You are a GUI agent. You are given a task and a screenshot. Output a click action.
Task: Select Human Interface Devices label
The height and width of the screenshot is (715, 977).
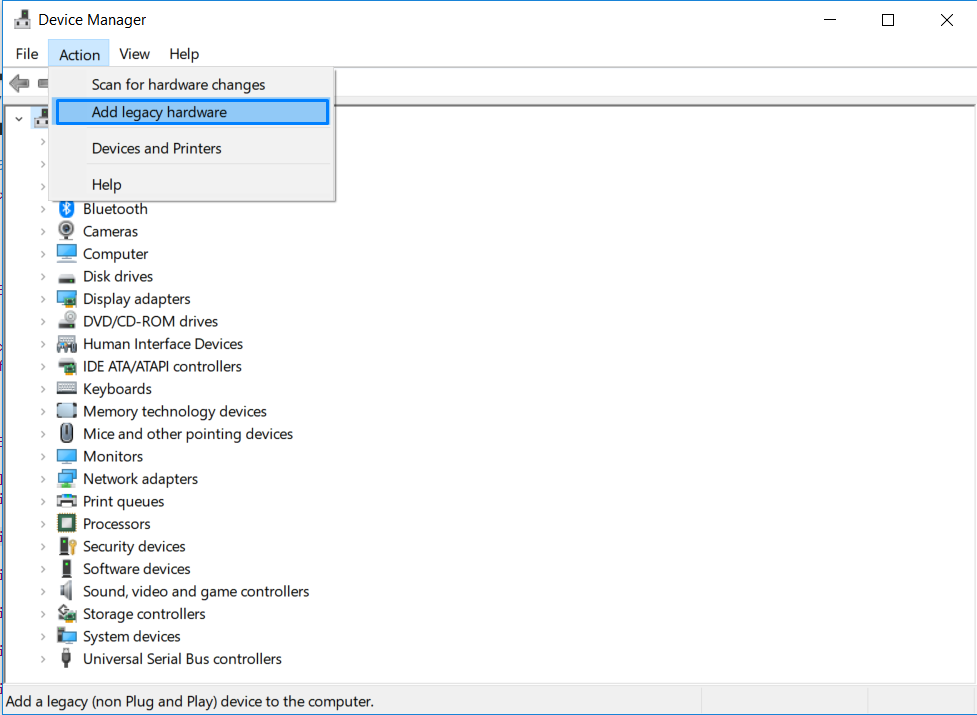[163, 344]
